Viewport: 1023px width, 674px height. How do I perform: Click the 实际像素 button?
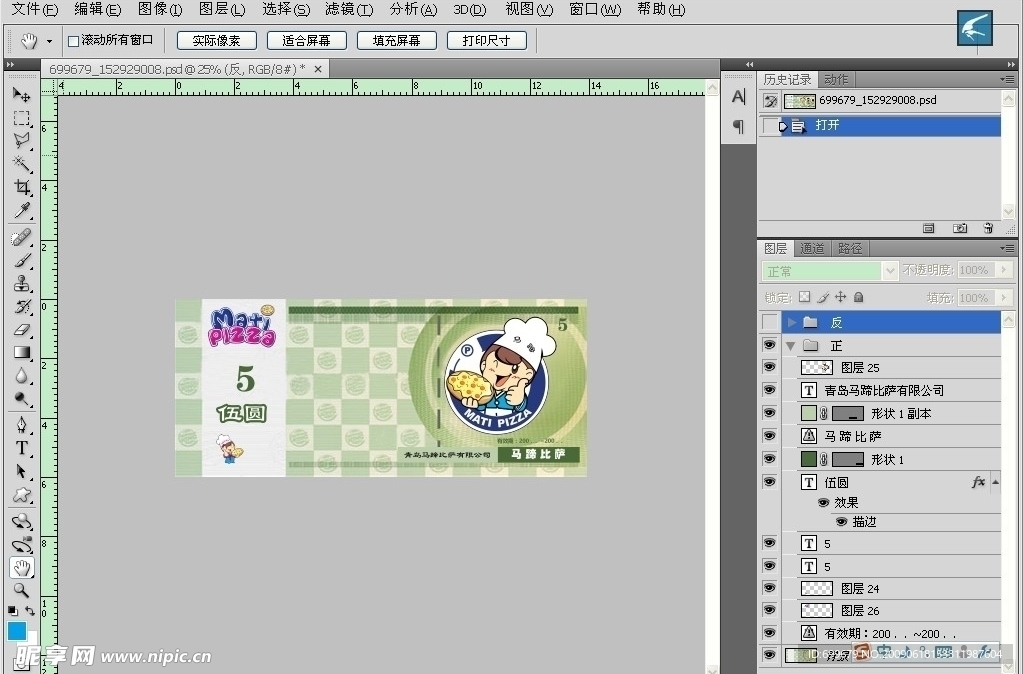[x=217, y=40]
